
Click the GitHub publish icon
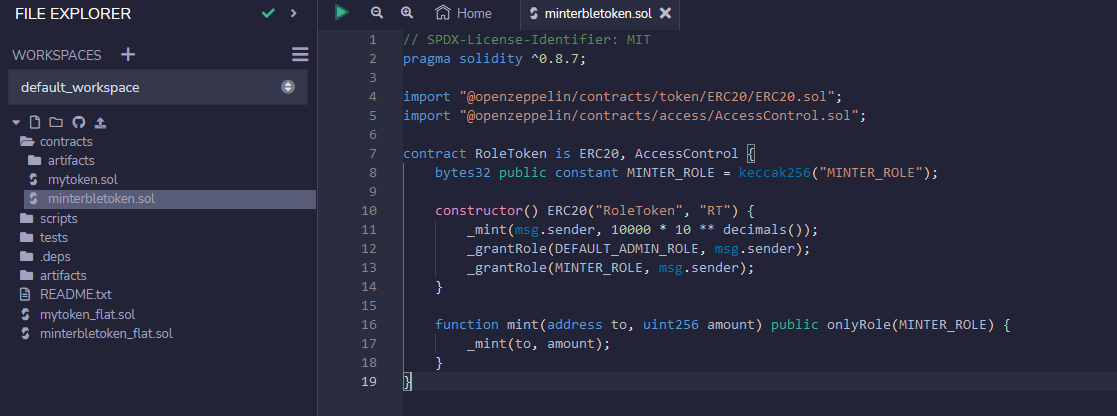[78, 123]
